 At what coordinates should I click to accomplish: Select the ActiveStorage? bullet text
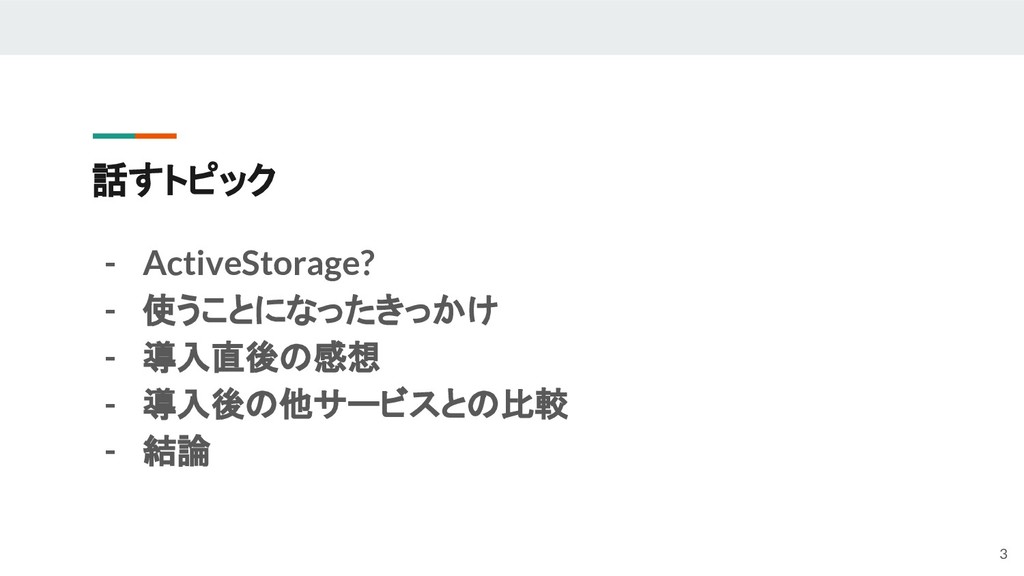click(258, 263)
